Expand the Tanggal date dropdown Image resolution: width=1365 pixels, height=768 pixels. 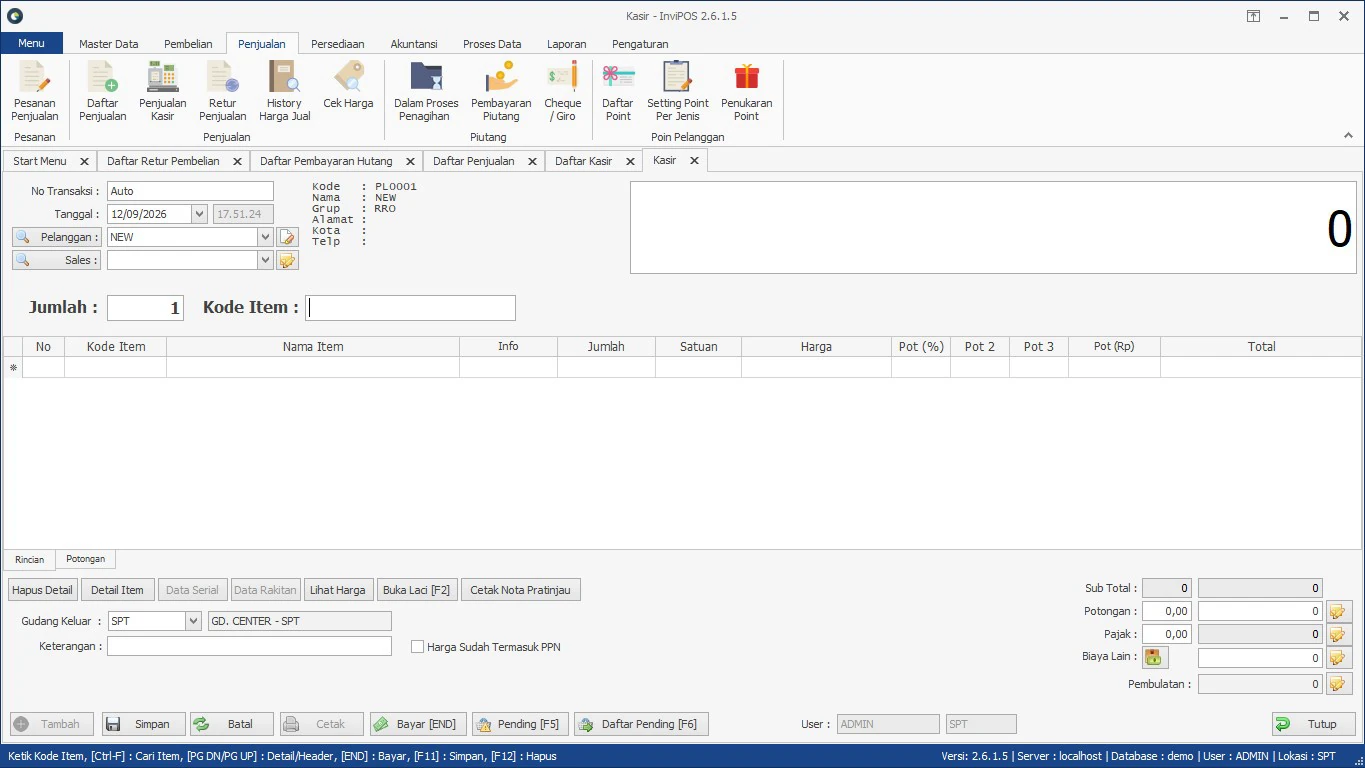click(199, 214)
